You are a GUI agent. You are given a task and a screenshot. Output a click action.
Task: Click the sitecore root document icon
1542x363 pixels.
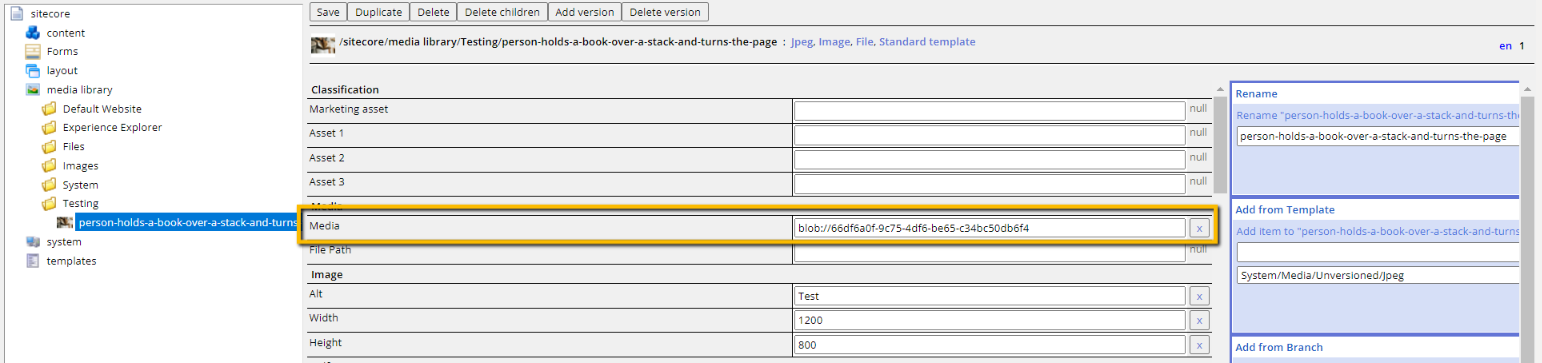point(16,13)
